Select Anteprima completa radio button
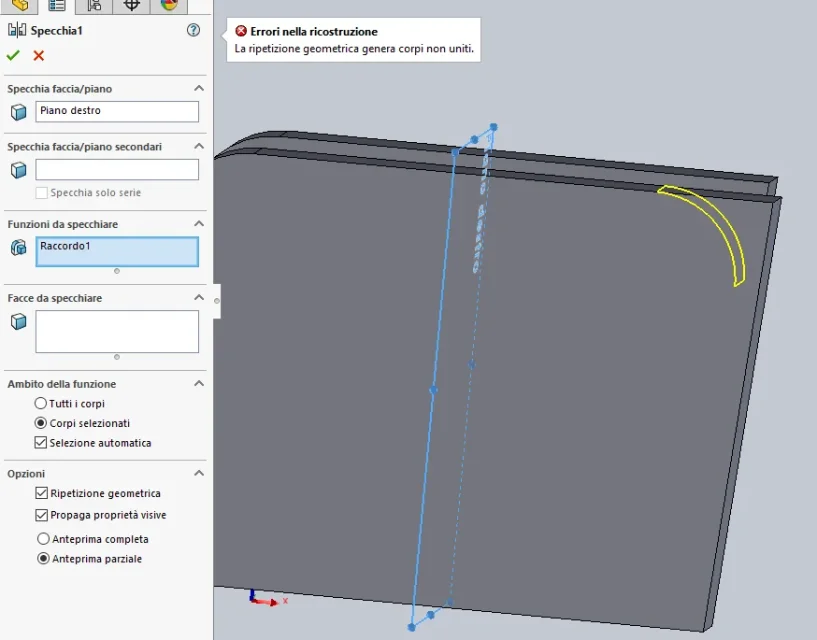The image size is (817, 640). tap(43, 539)
